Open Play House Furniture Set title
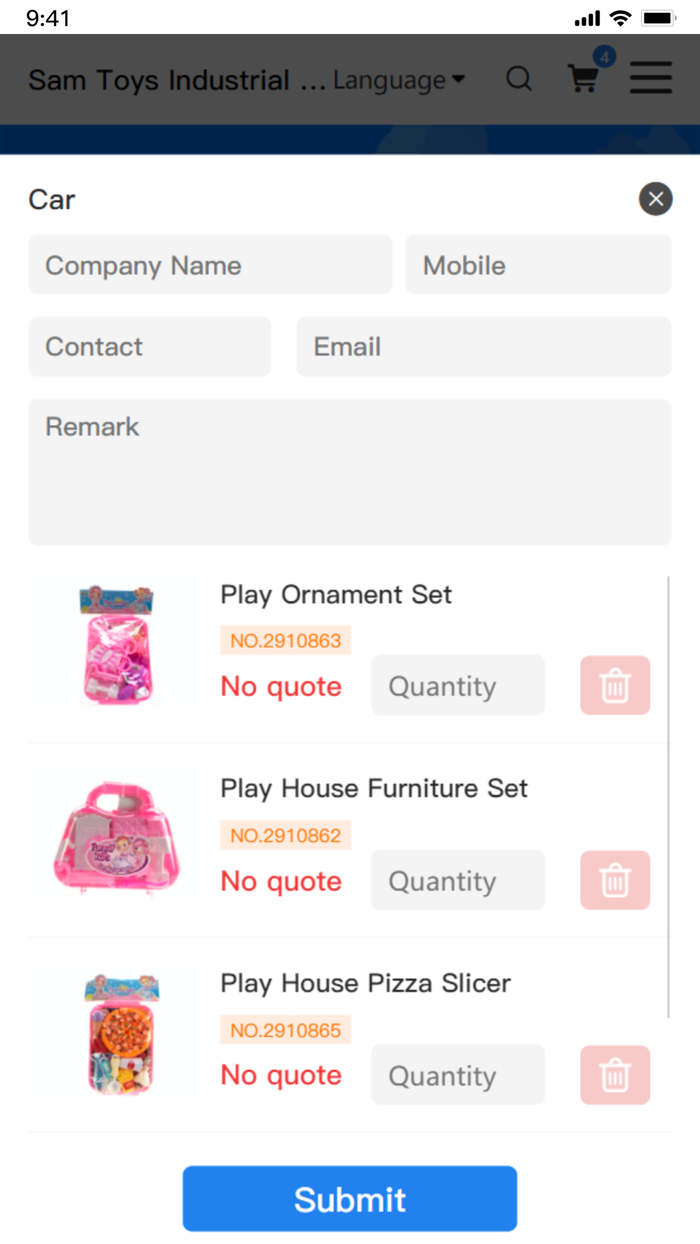 pyautogui.click(x=374, y=789)
